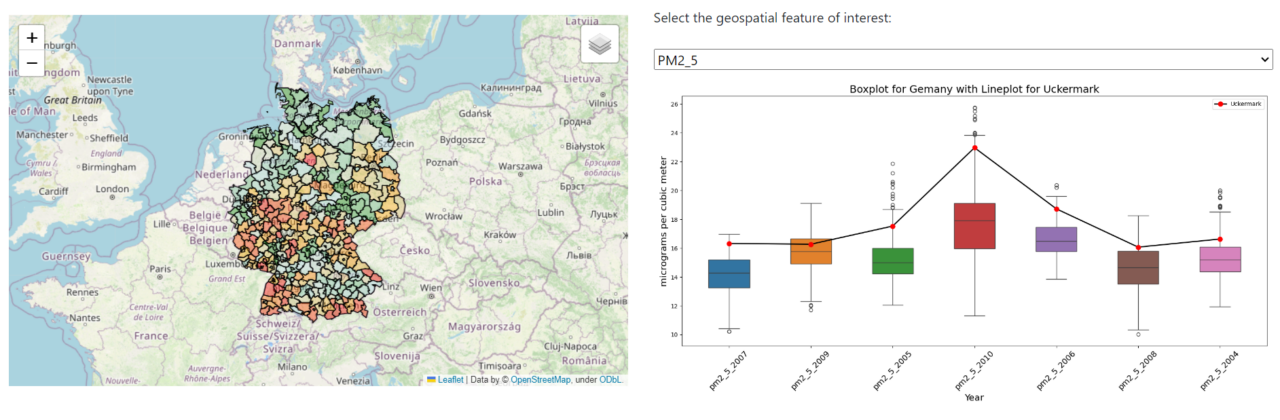Screen dimensions: 1280x420
Task: Select the pink pm2_5_2004 box
Action: pos(1220,259)
